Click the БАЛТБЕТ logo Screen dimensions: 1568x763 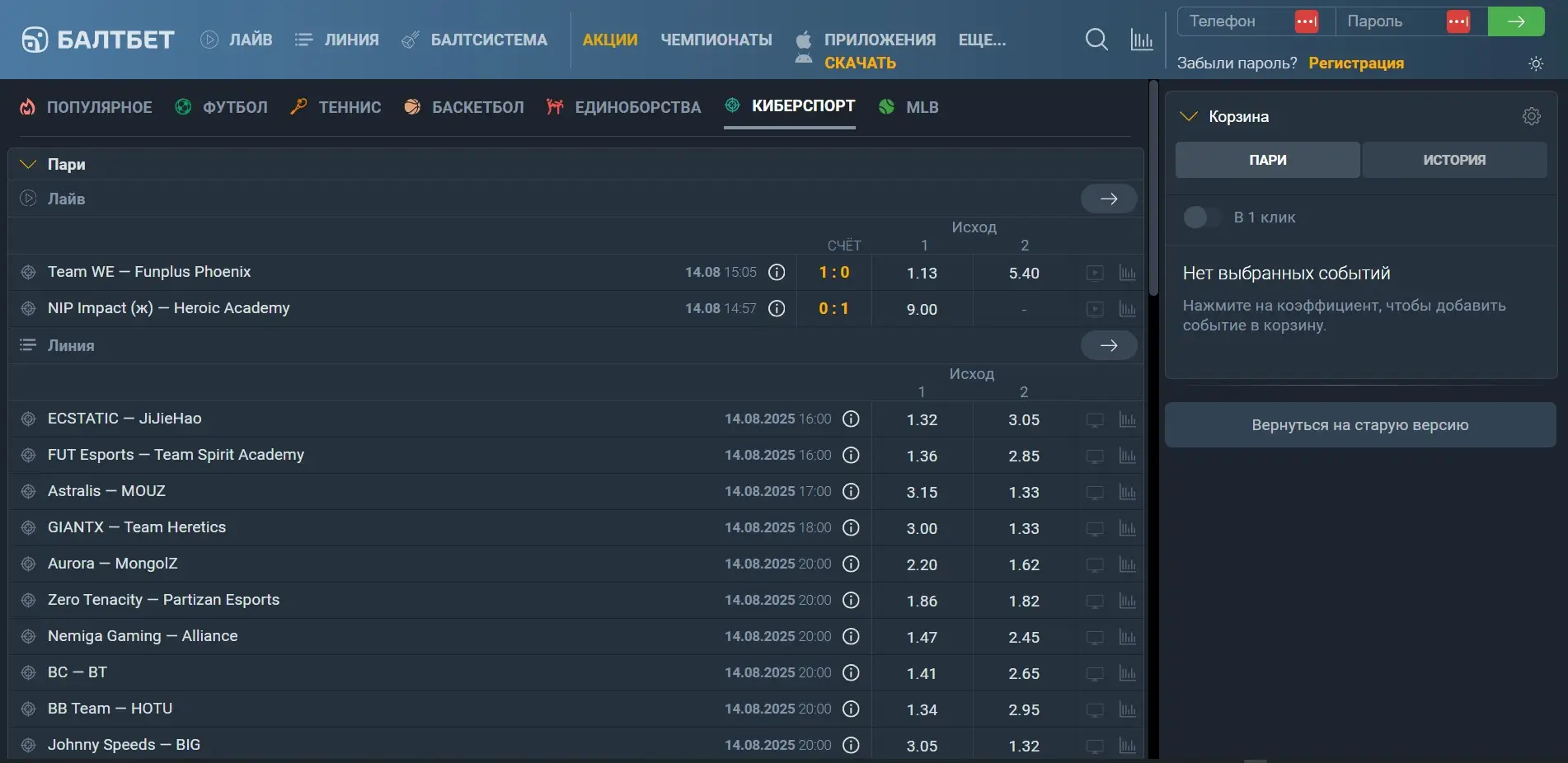tap(98, 40)
